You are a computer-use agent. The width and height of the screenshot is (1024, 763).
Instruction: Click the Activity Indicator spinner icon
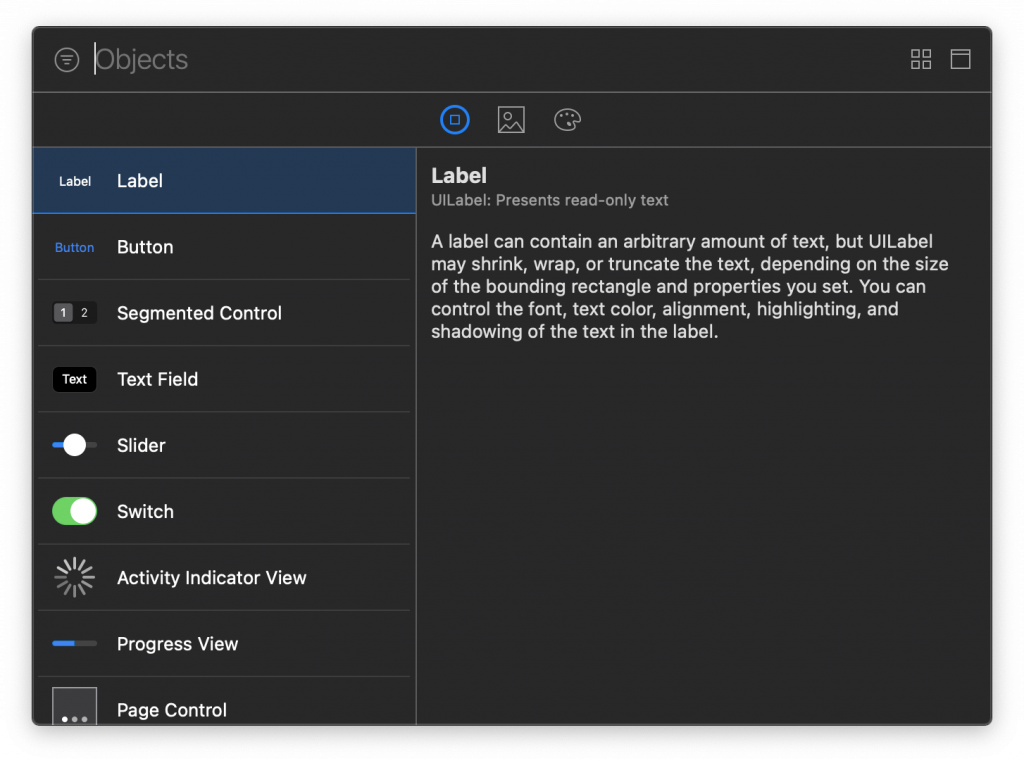pyautogui.click(x=75, y=577)
